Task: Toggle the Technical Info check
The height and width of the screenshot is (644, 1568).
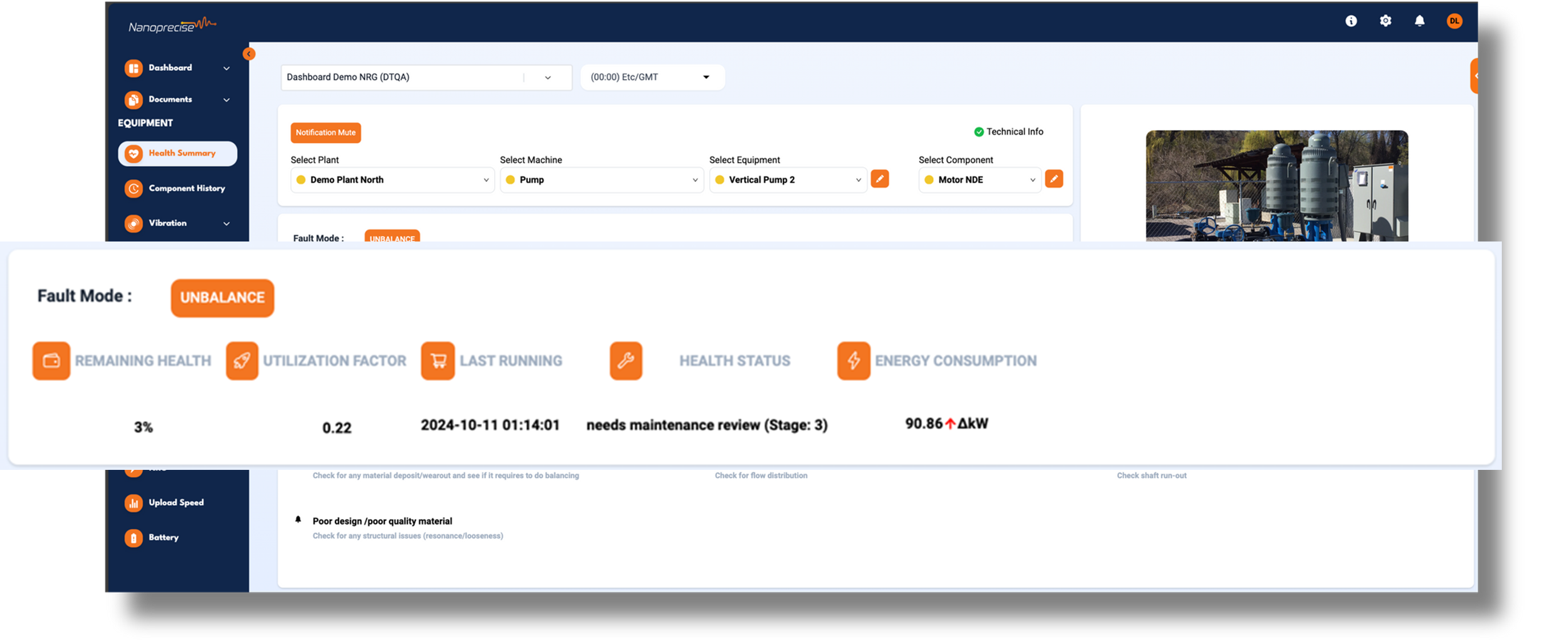Action: 979,132
